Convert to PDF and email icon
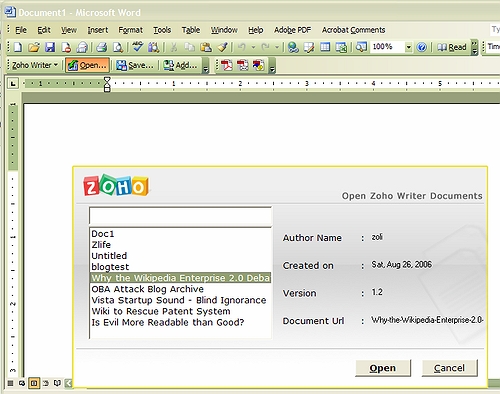 [243, 65]
